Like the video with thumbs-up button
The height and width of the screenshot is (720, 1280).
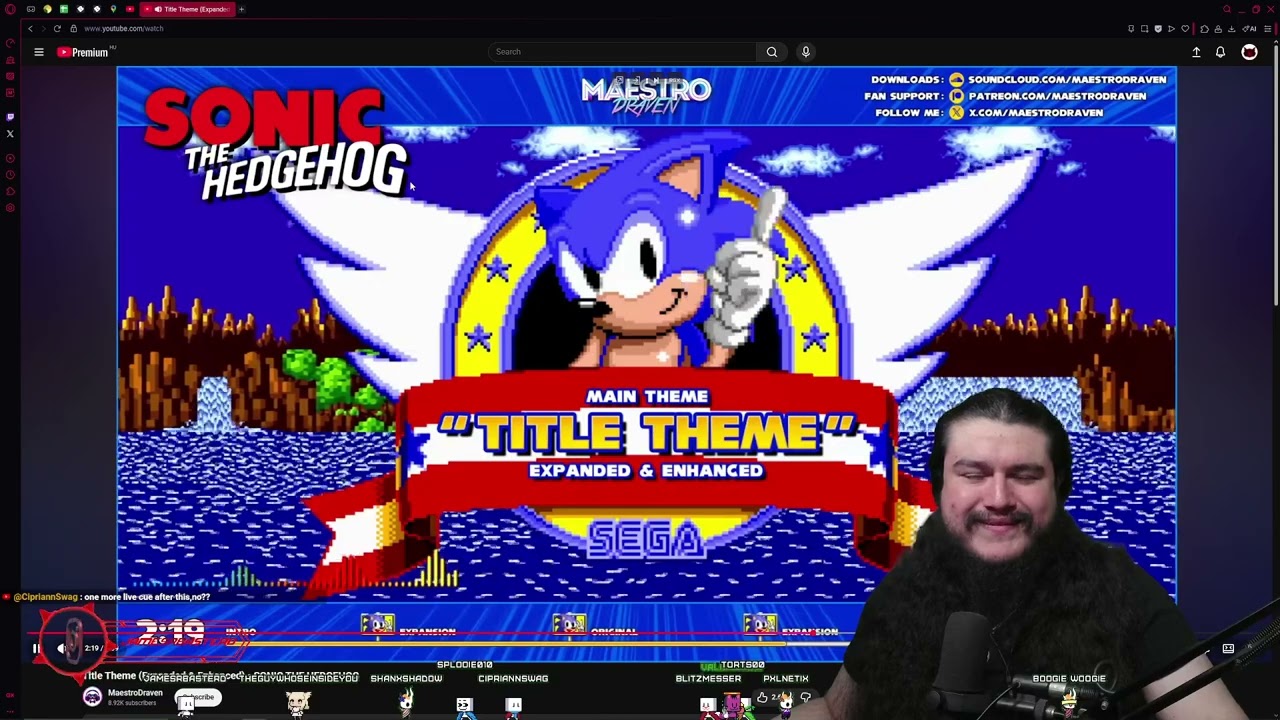click(x=764, y=697)
